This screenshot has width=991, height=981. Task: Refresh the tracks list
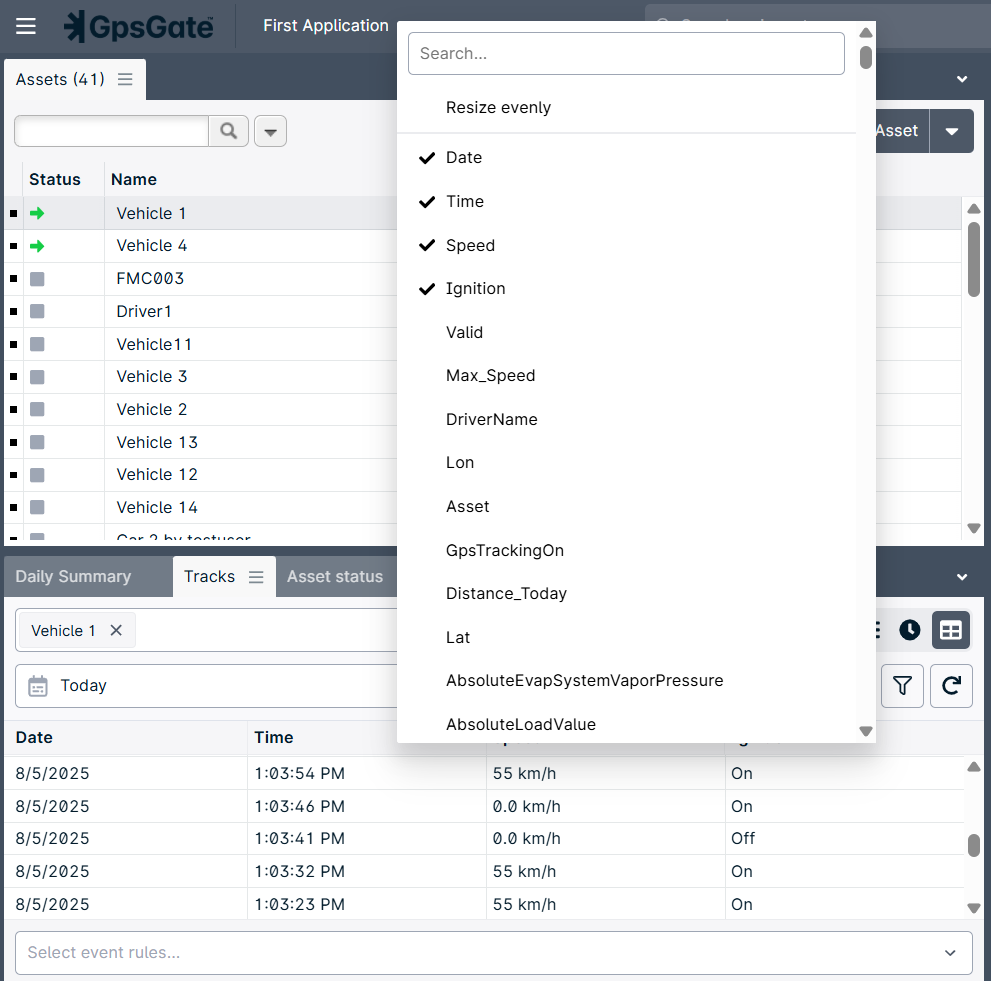point(949,686)
